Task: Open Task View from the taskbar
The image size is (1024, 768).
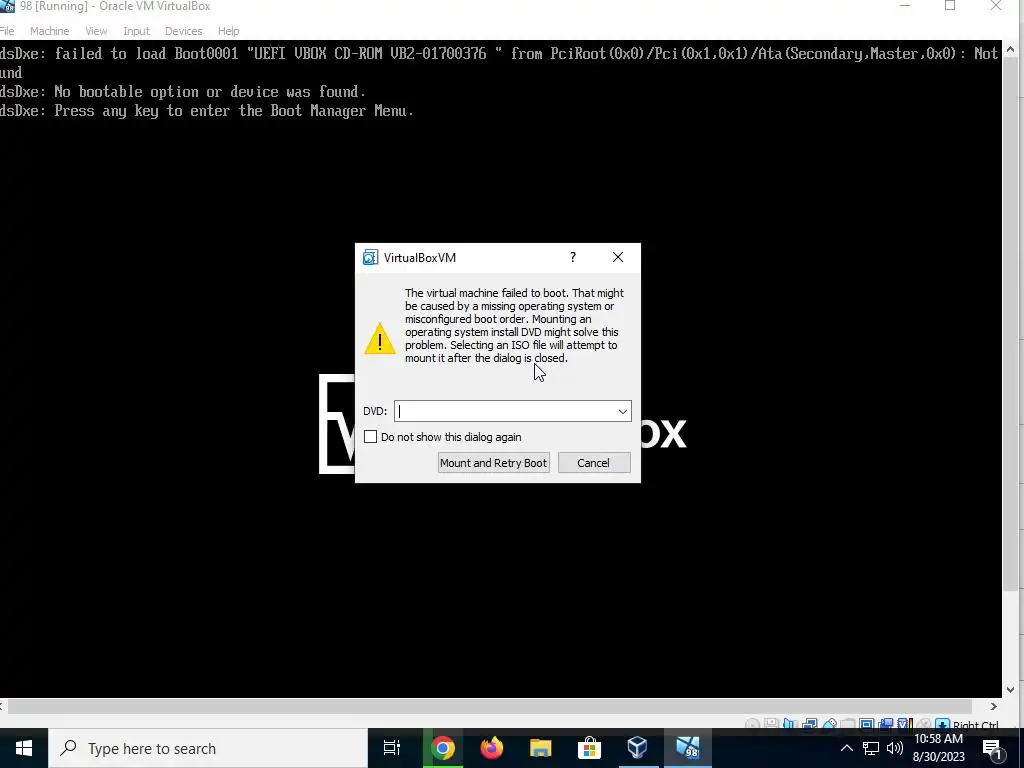Action: [x=392, y=748]
